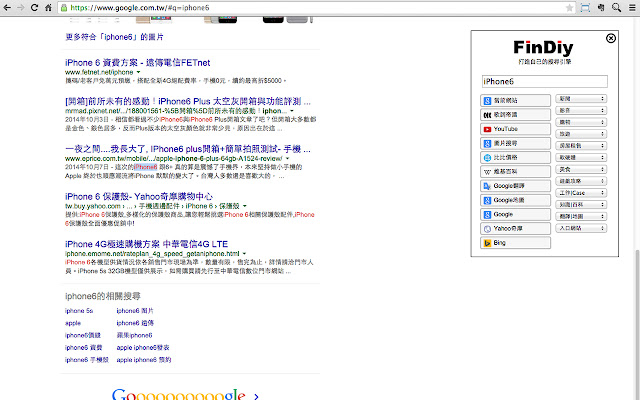Click the related search that reads just apple
The image size is (640, 400).
point(73,323)
